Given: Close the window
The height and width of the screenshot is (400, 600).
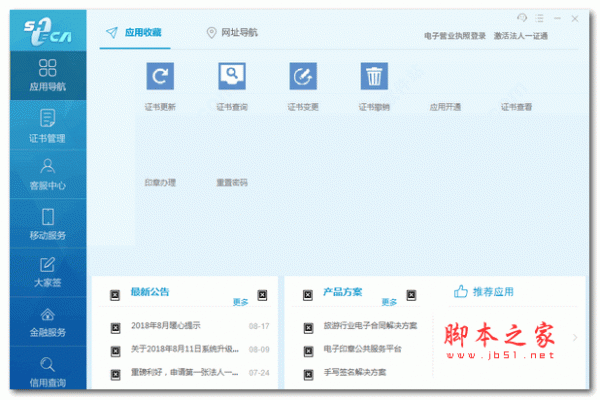Looking at the screenshot, I should (x=575, y=18).
